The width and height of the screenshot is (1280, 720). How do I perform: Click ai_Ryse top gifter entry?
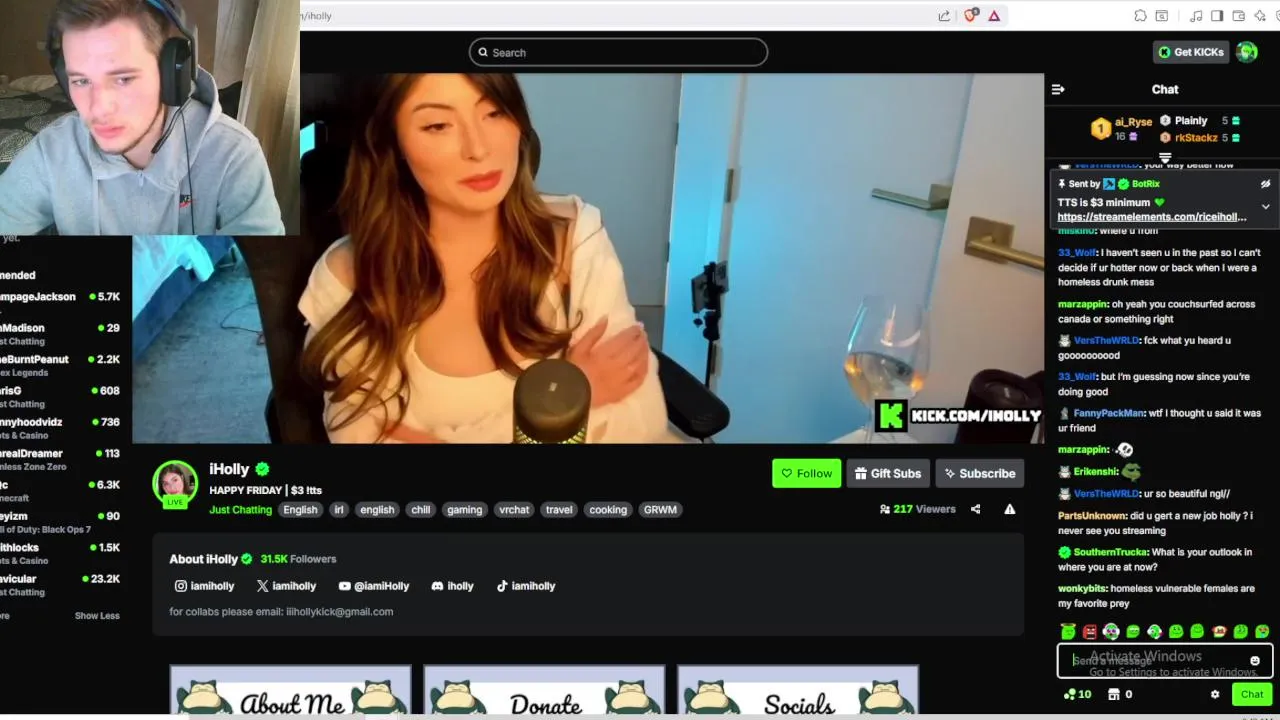pyautogui.click(x=1121, y=128)
